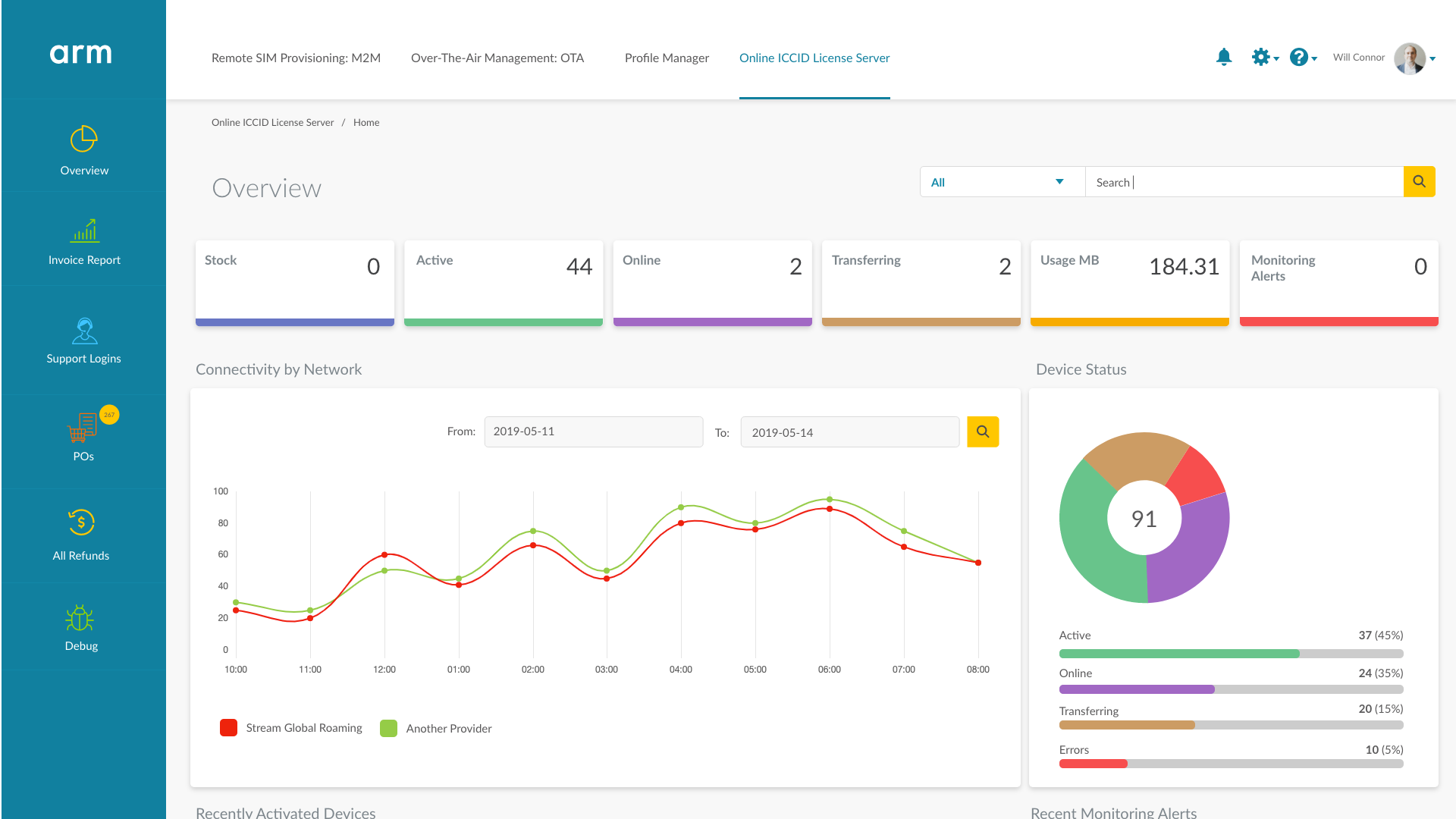
Task: Open the All filter dropdown
Action: [x=1003, y=182]
